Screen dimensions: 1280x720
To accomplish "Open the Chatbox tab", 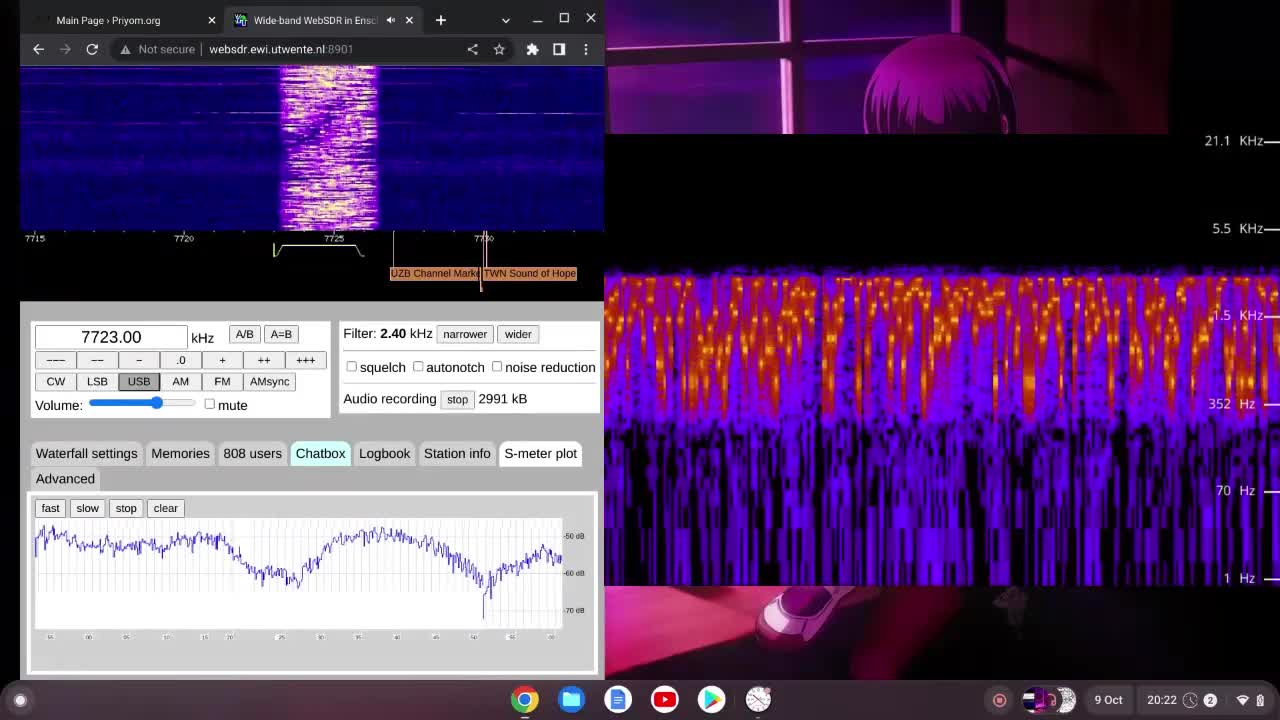I will (x=320, y=453).
